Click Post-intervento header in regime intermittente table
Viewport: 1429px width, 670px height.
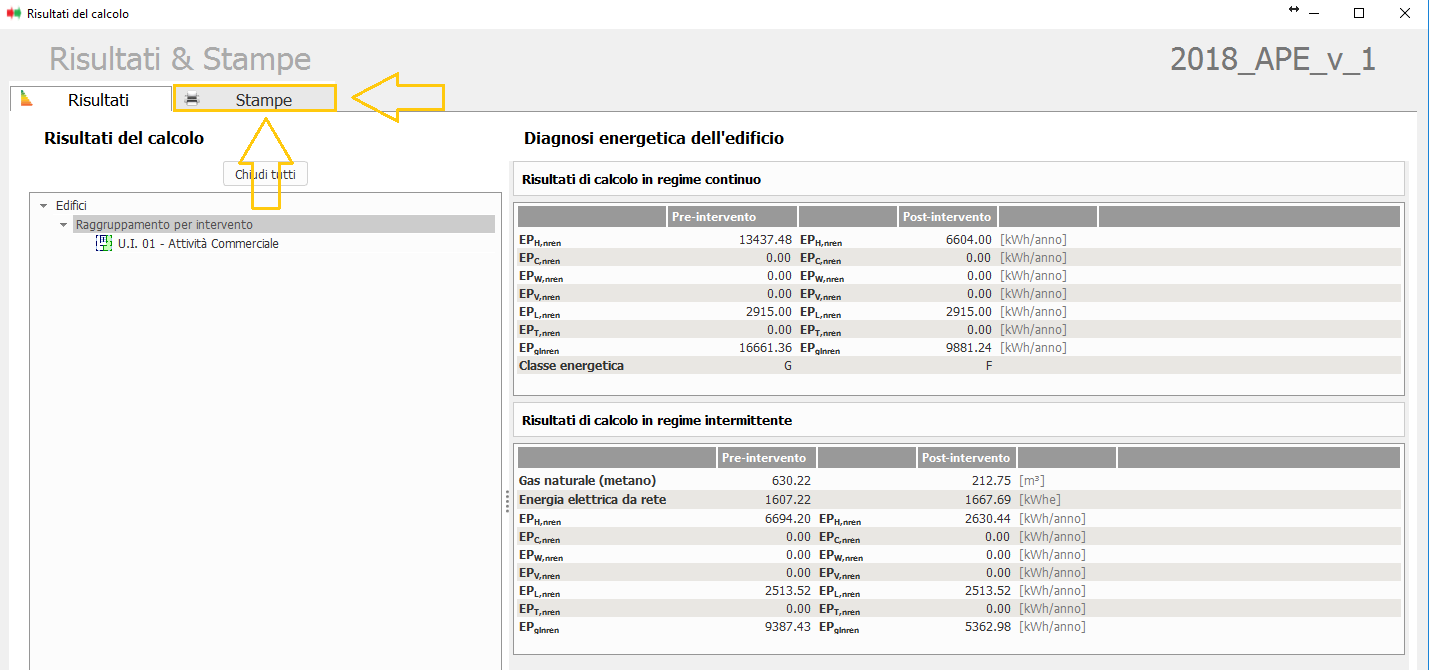point(966,458)
